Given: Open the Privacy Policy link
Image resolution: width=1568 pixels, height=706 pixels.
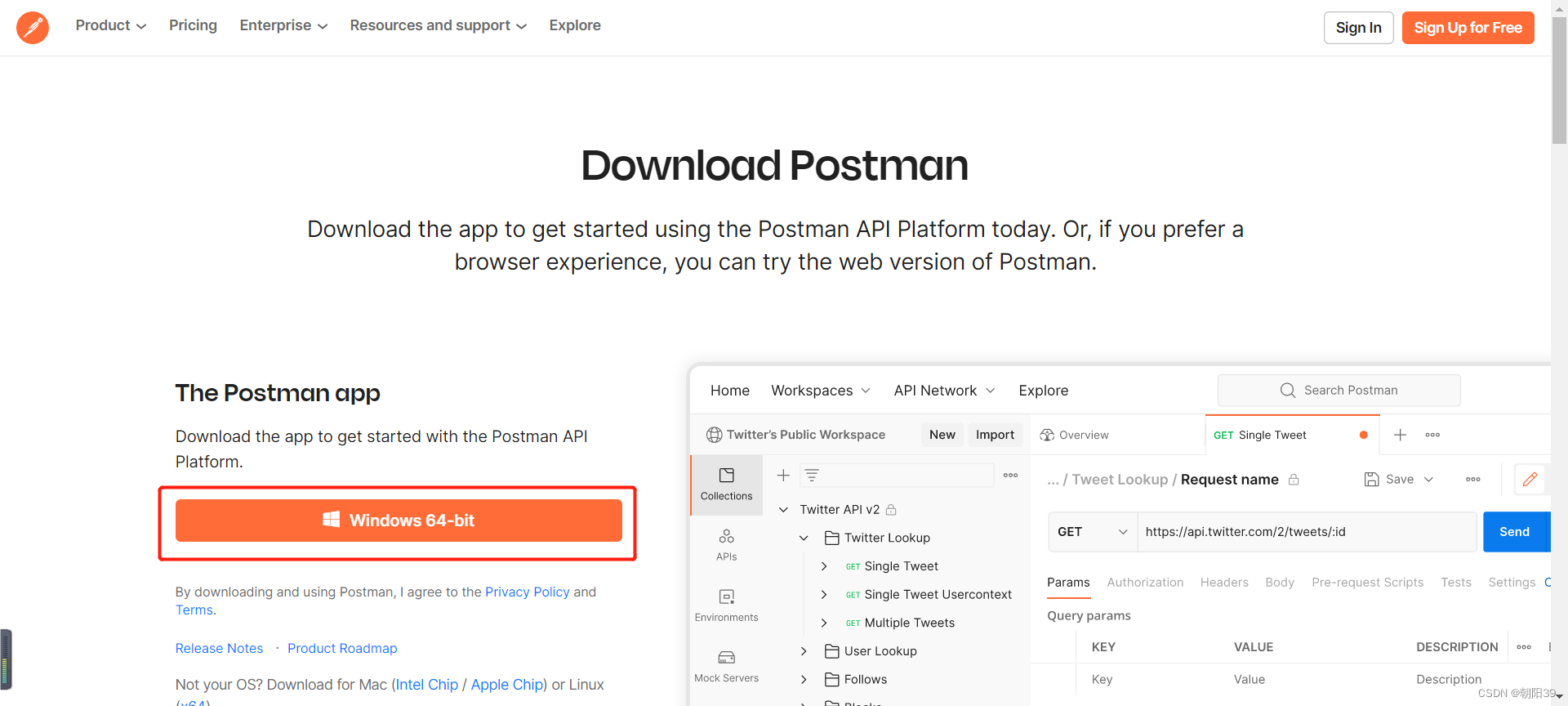Looking at the screenshot, I should 527,592.
